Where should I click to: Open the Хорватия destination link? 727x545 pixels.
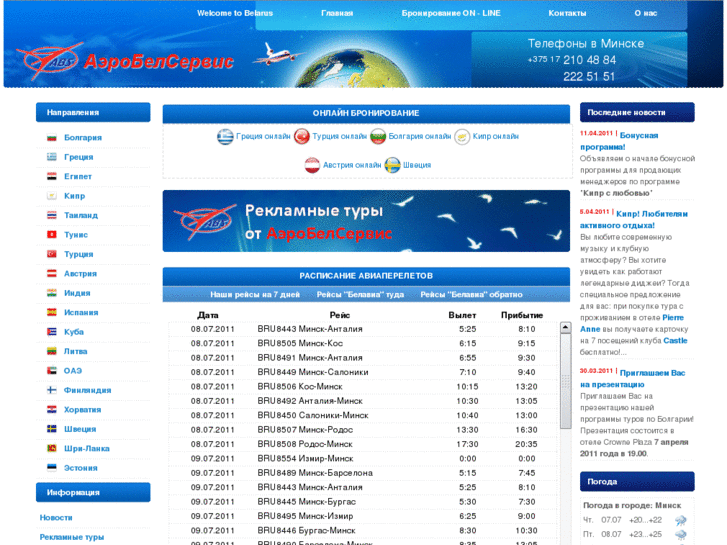[83, 410]
